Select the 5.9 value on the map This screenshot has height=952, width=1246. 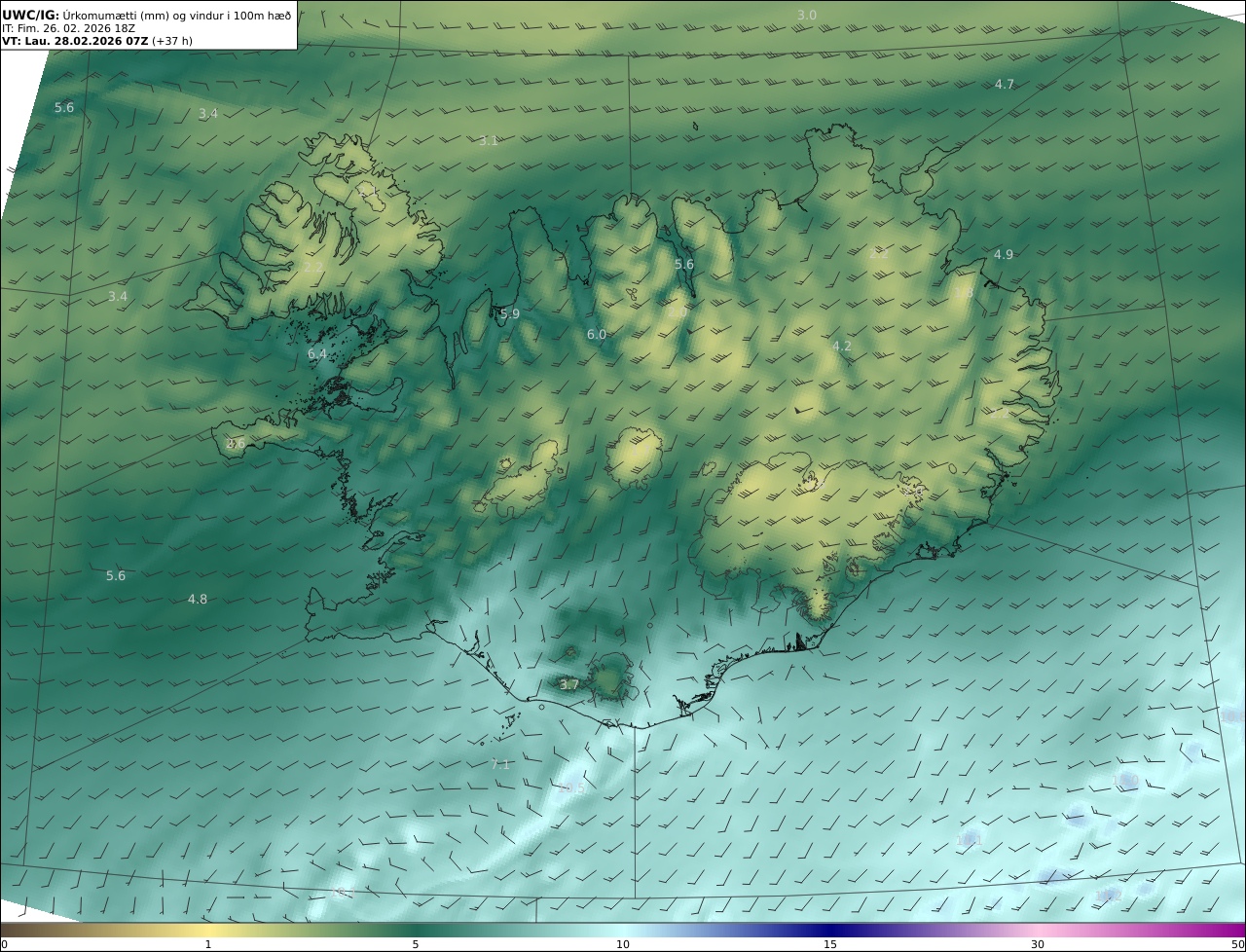[x=509, y=314]
